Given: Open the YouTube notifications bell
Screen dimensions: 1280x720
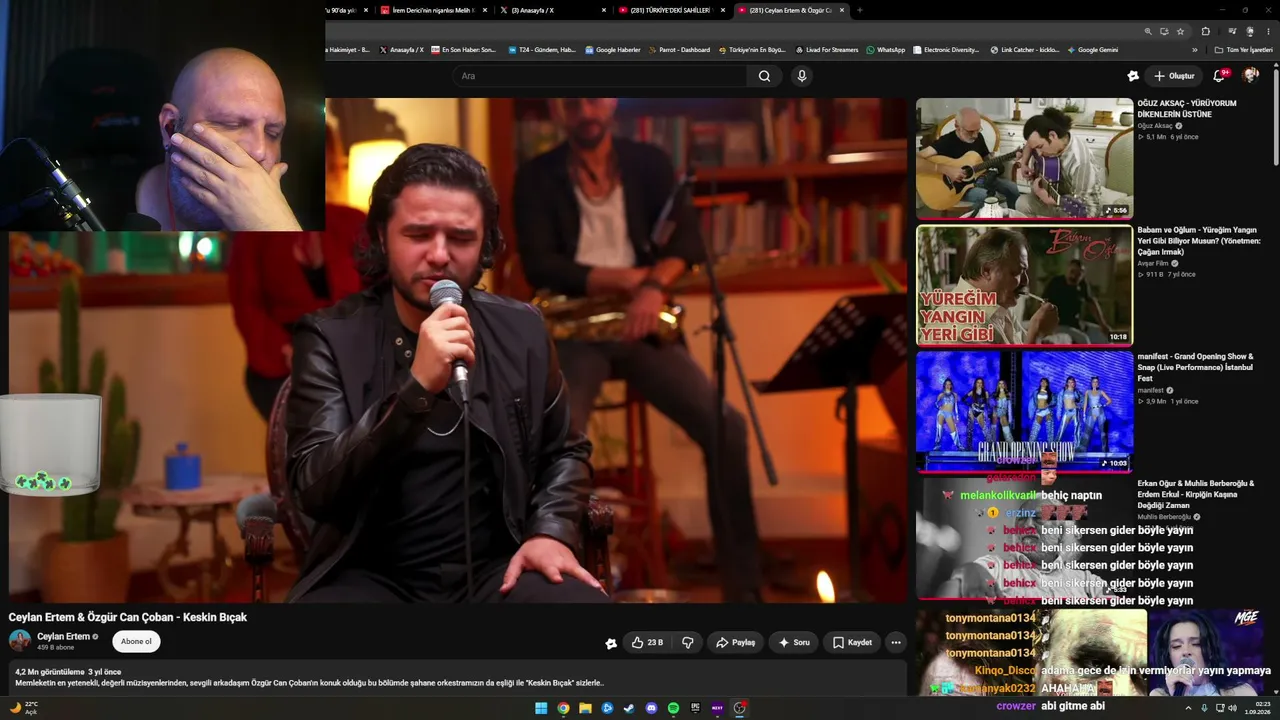Looking at the screenshot, I should (1219, 76).
